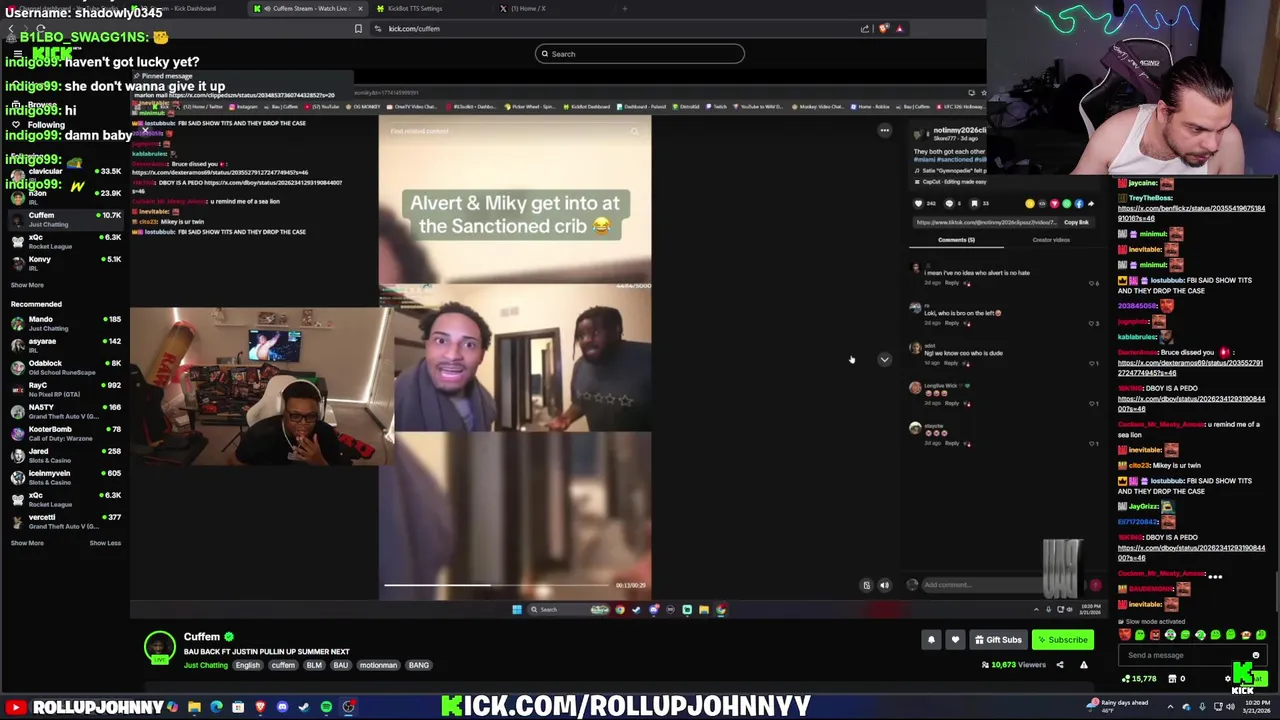Open emote picker in chat input
The width and height of the screenshot is (1280, 720).
[1256, 656]
